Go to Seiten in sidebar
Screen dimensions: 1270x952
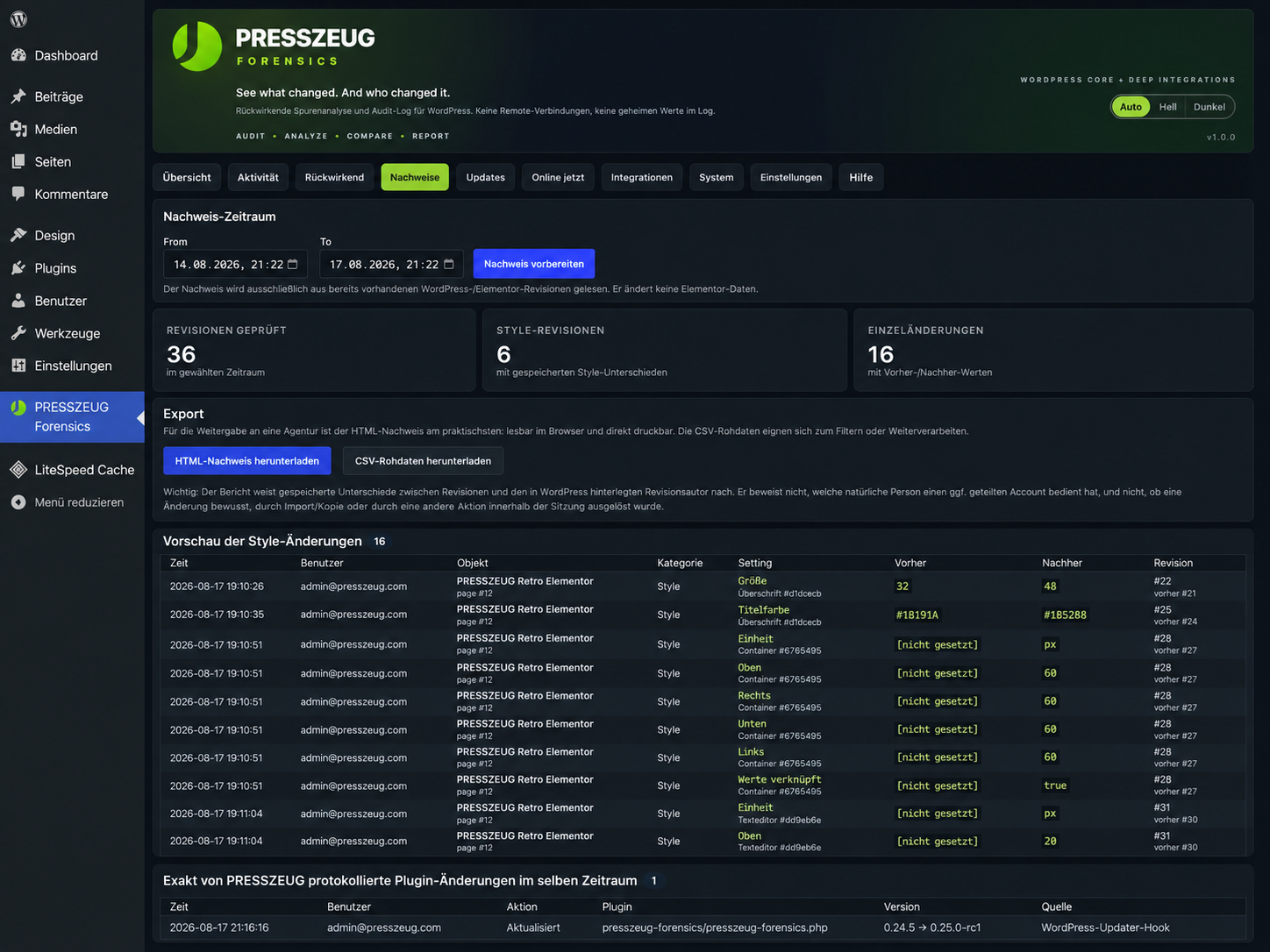[72, 161]
